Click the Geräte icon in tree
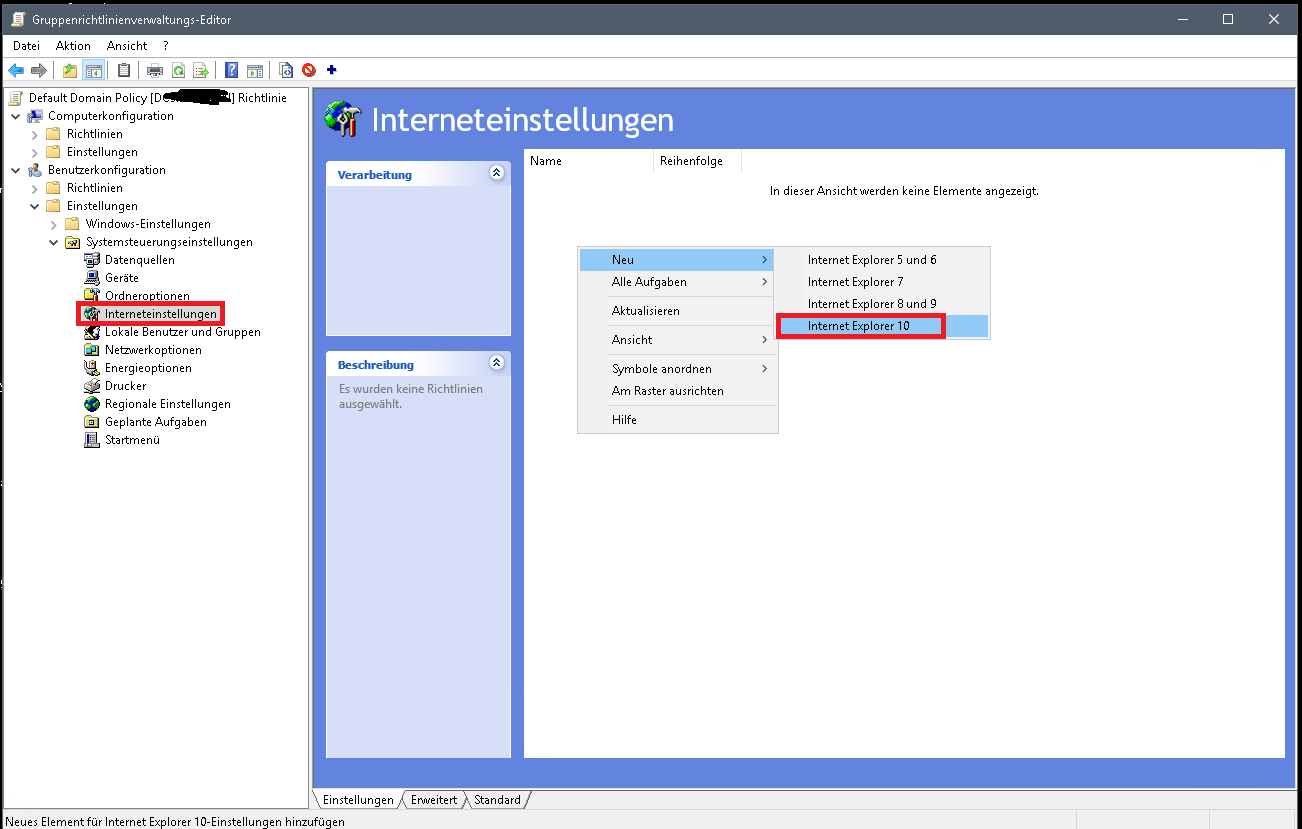This screenshot has width=1302, height=829. pos(93,278)
